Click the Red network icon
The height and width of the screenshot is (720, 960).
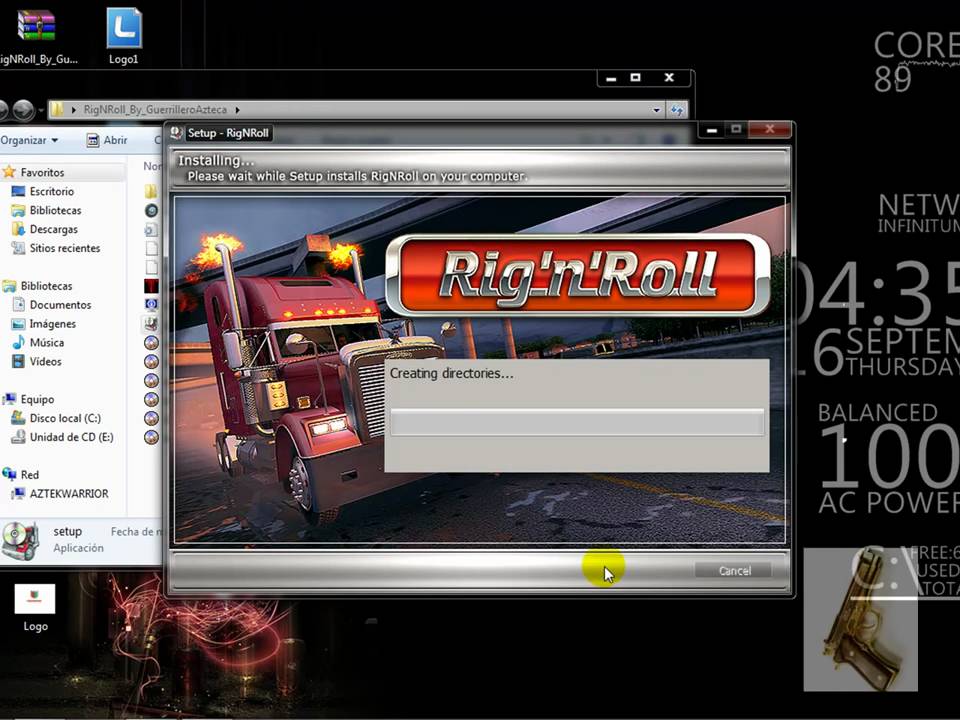click(x=9, y=474)
